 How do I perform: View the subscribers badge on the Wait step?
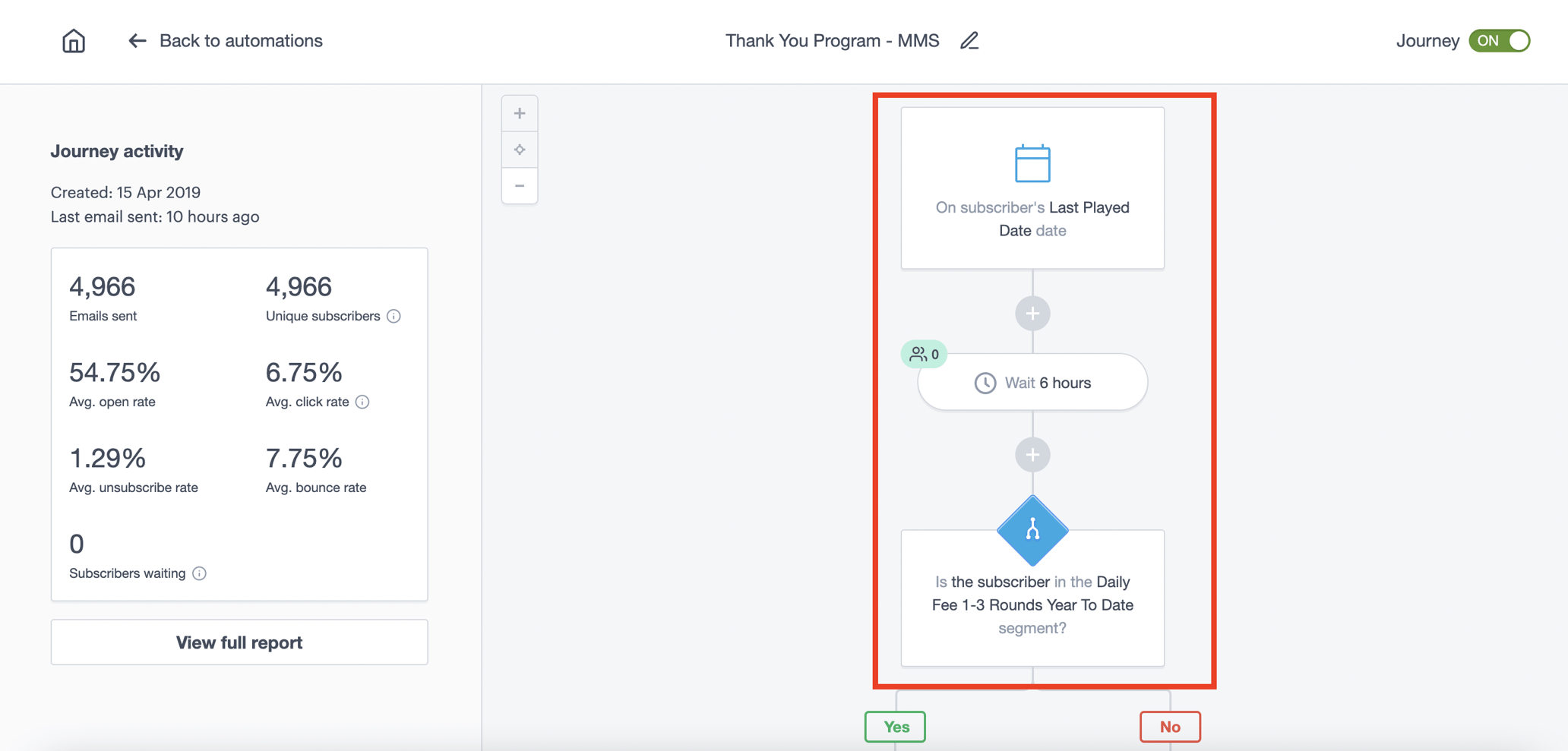(923, 353)
